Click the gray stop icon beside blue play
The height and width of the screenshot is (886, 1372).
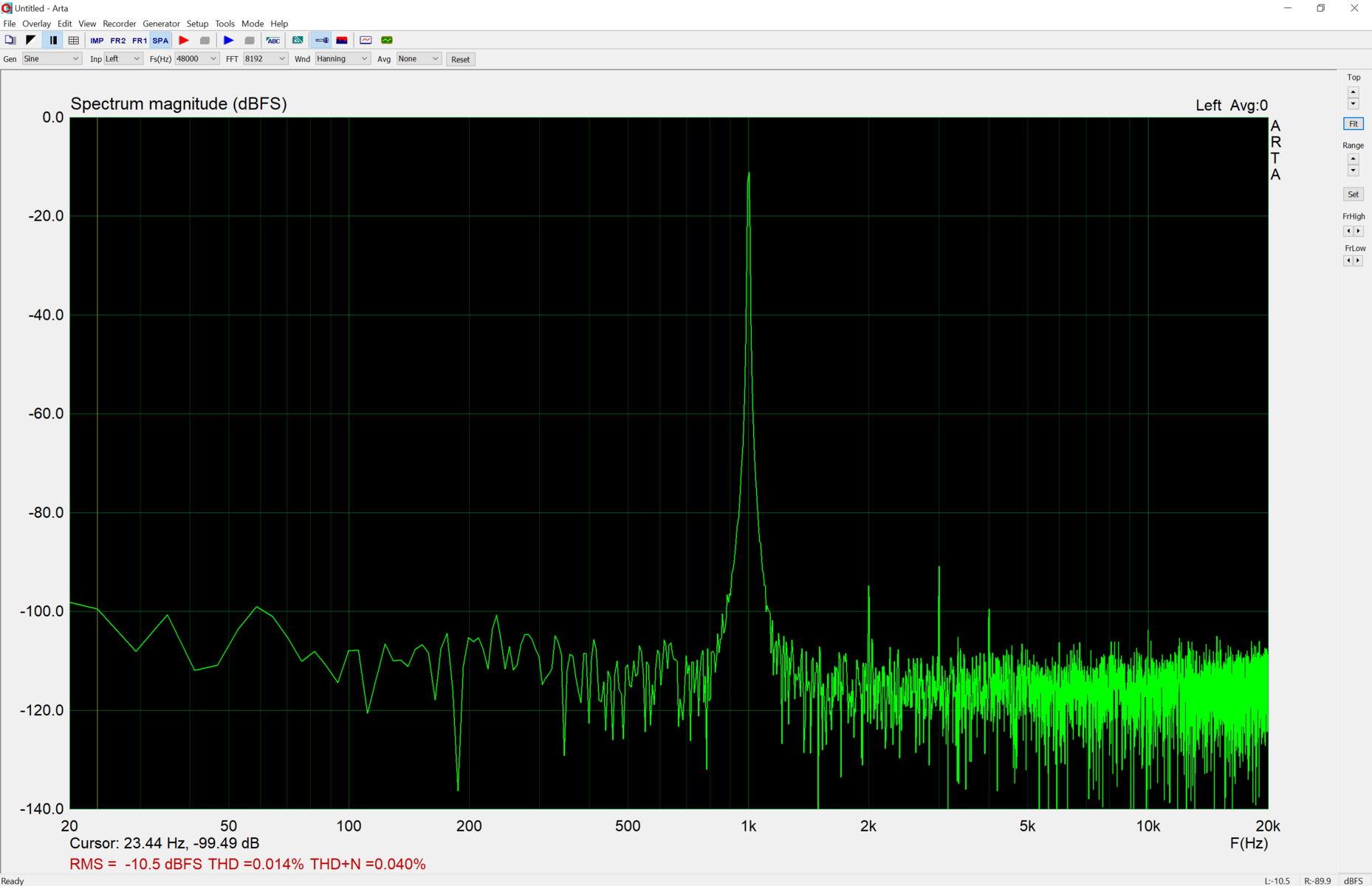[x=250, y=40]
